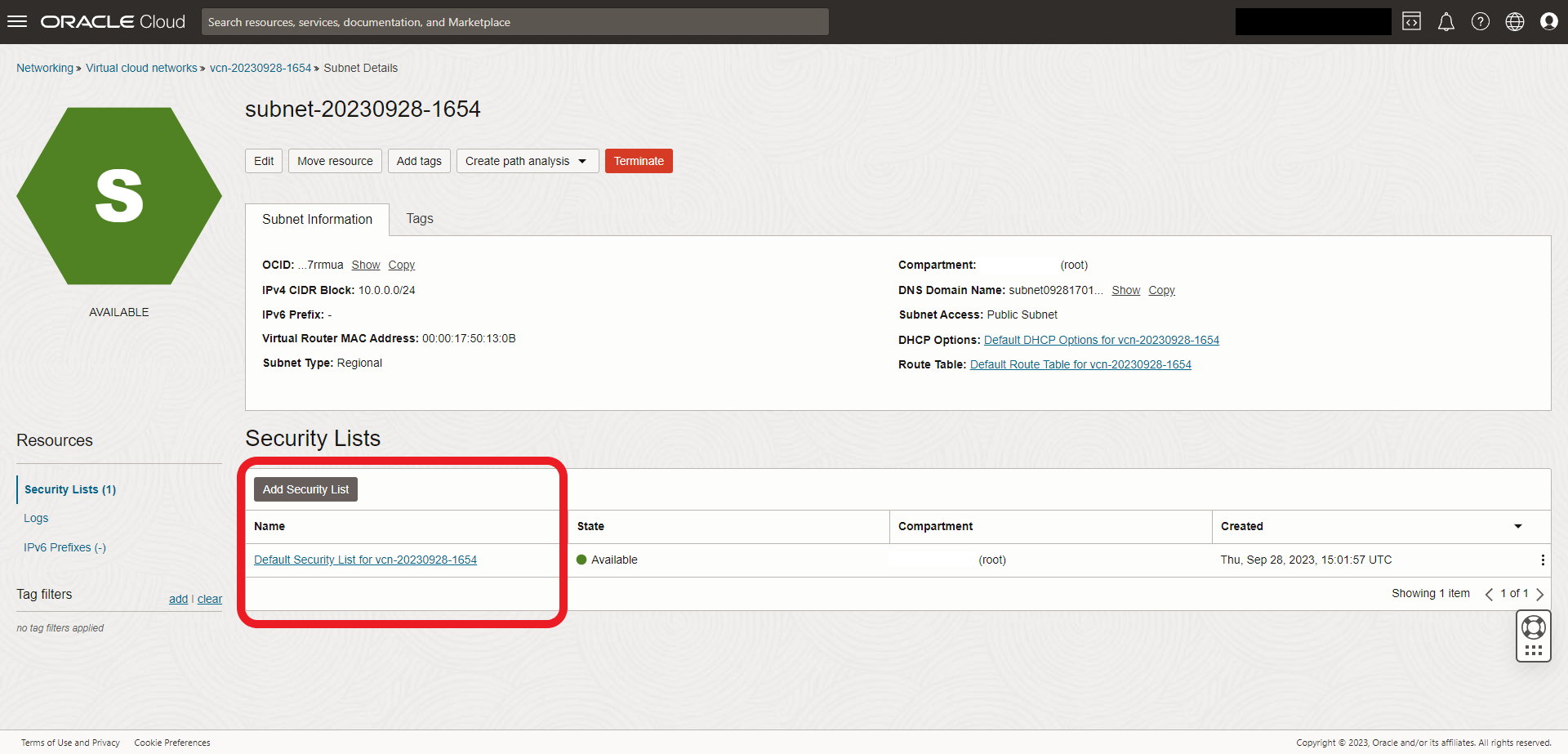Open Cloud Shell developer tools icon

tap(1411, 22)
